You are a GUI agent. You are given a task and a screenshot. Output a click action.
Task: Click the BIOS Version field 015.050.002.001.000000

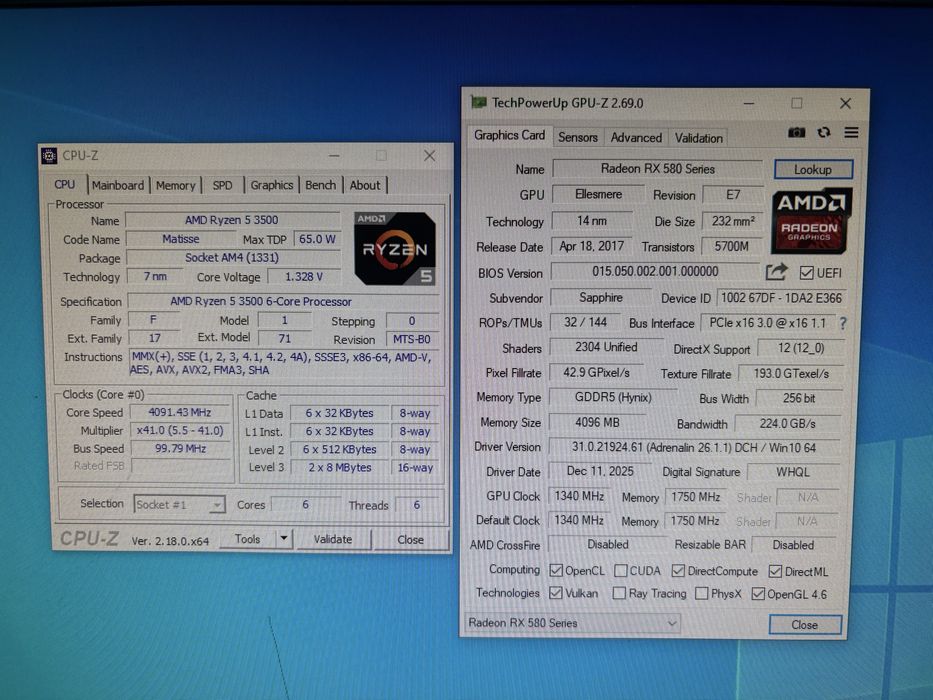coord(655,271)
